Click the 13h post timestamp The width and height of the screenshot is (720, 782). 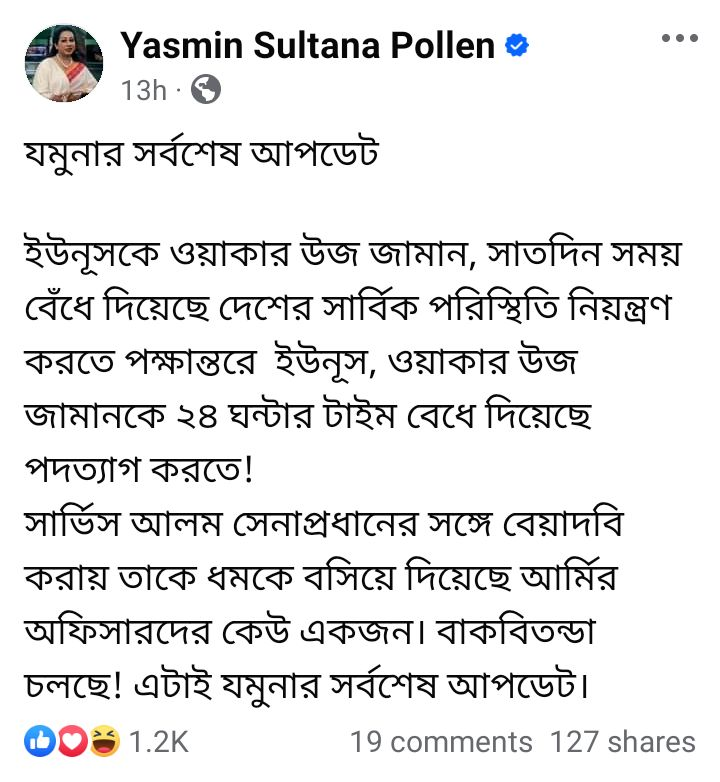click(x=143, y=91)
